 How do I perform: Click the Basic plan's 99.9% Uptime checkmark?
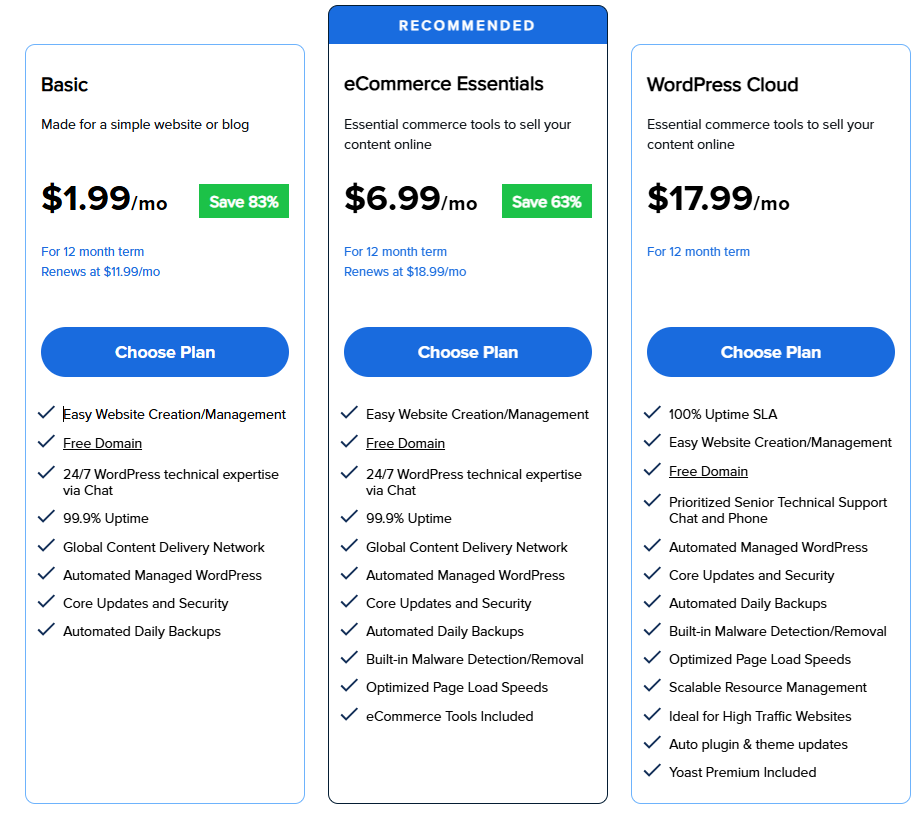coord(46,517)
